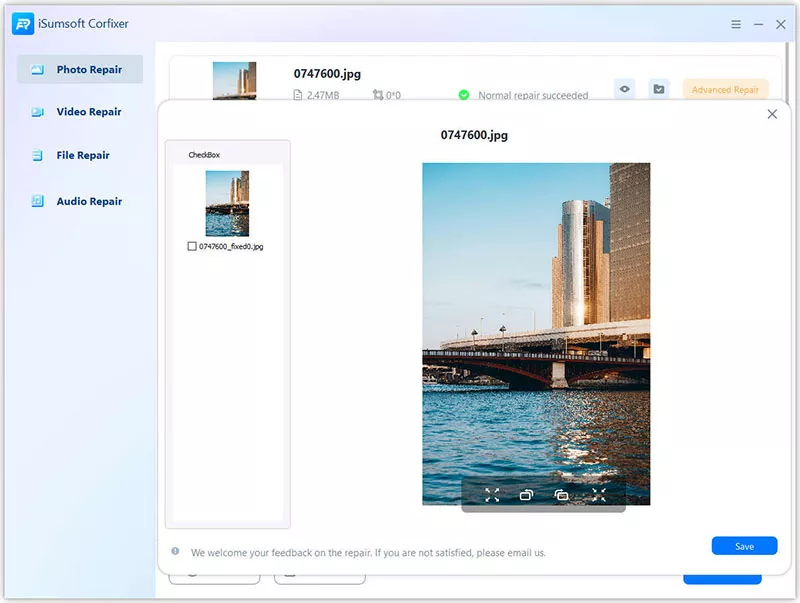Image resolution: width=800 pixels, height=603 pixels.
Task: Close the preview dialog
Action: point(772,114)
